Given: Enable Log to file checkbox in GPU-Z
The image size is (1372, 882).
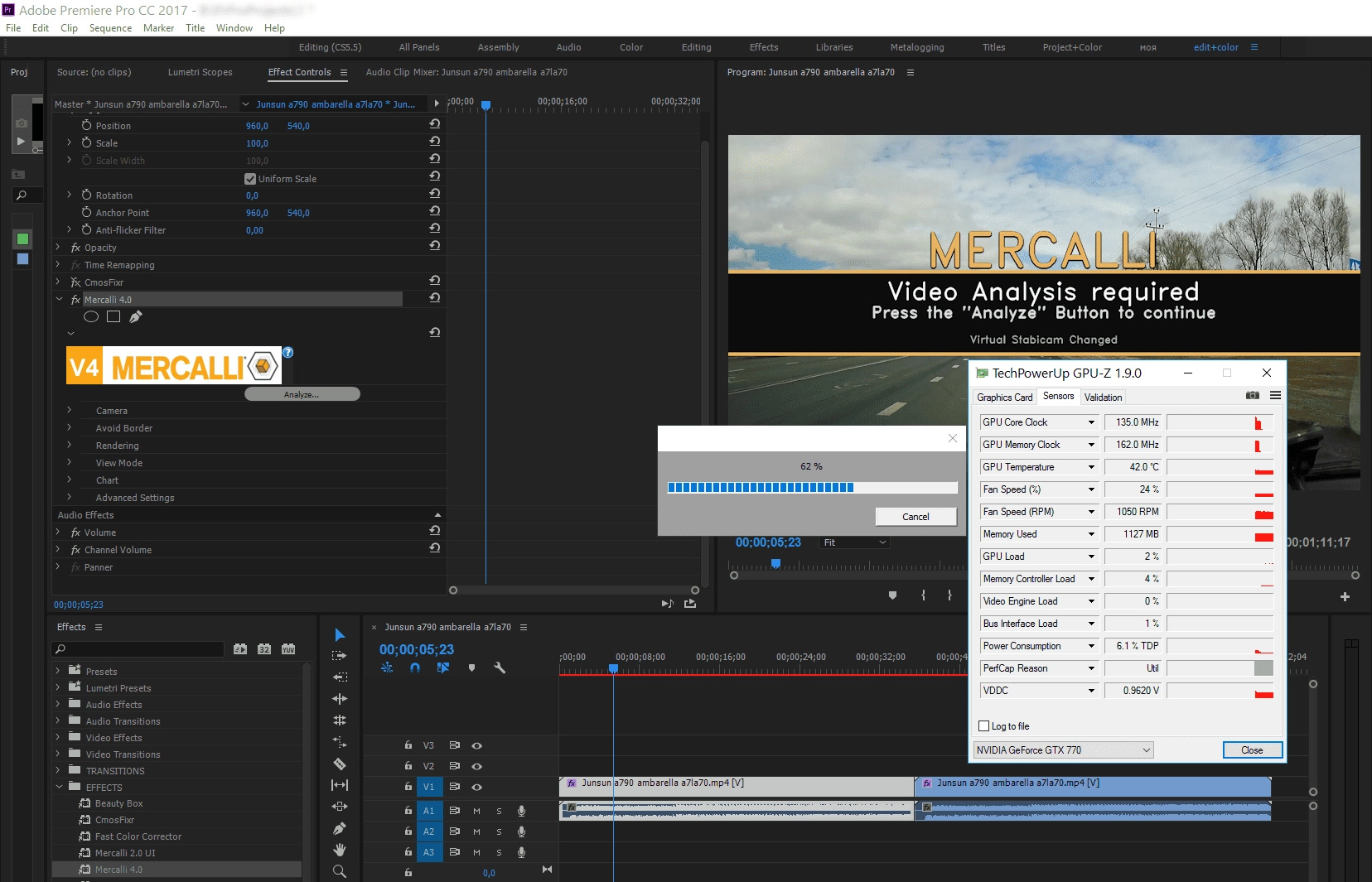Looking at the screenshot, I should 984,726.
